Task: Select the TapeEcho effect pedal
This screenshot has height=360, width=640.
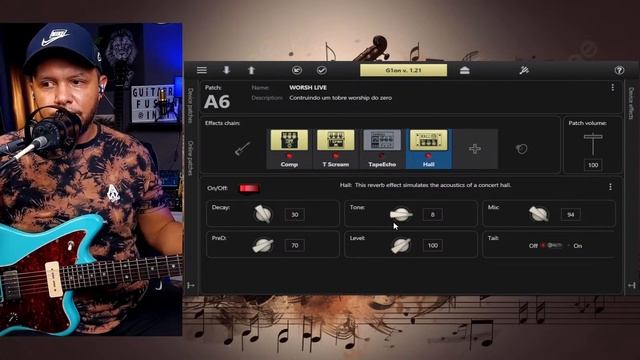Action: (382, 149)
